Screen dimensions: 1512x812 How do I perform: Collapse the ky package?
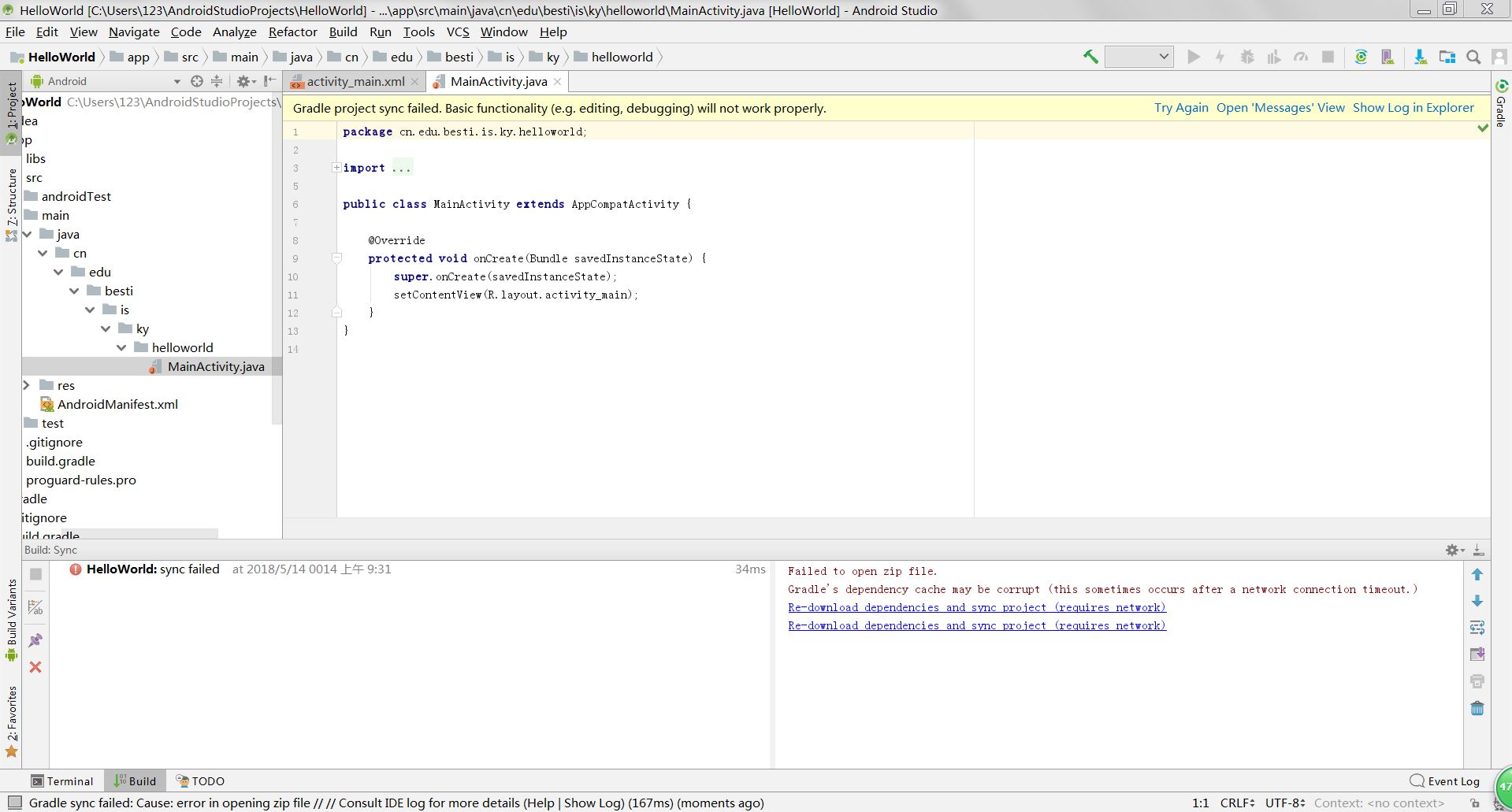(106, 328)
